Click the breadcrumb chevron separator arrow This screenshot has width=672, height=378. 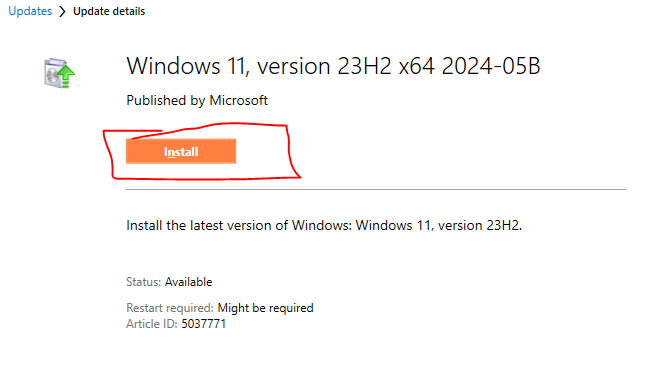63,11
